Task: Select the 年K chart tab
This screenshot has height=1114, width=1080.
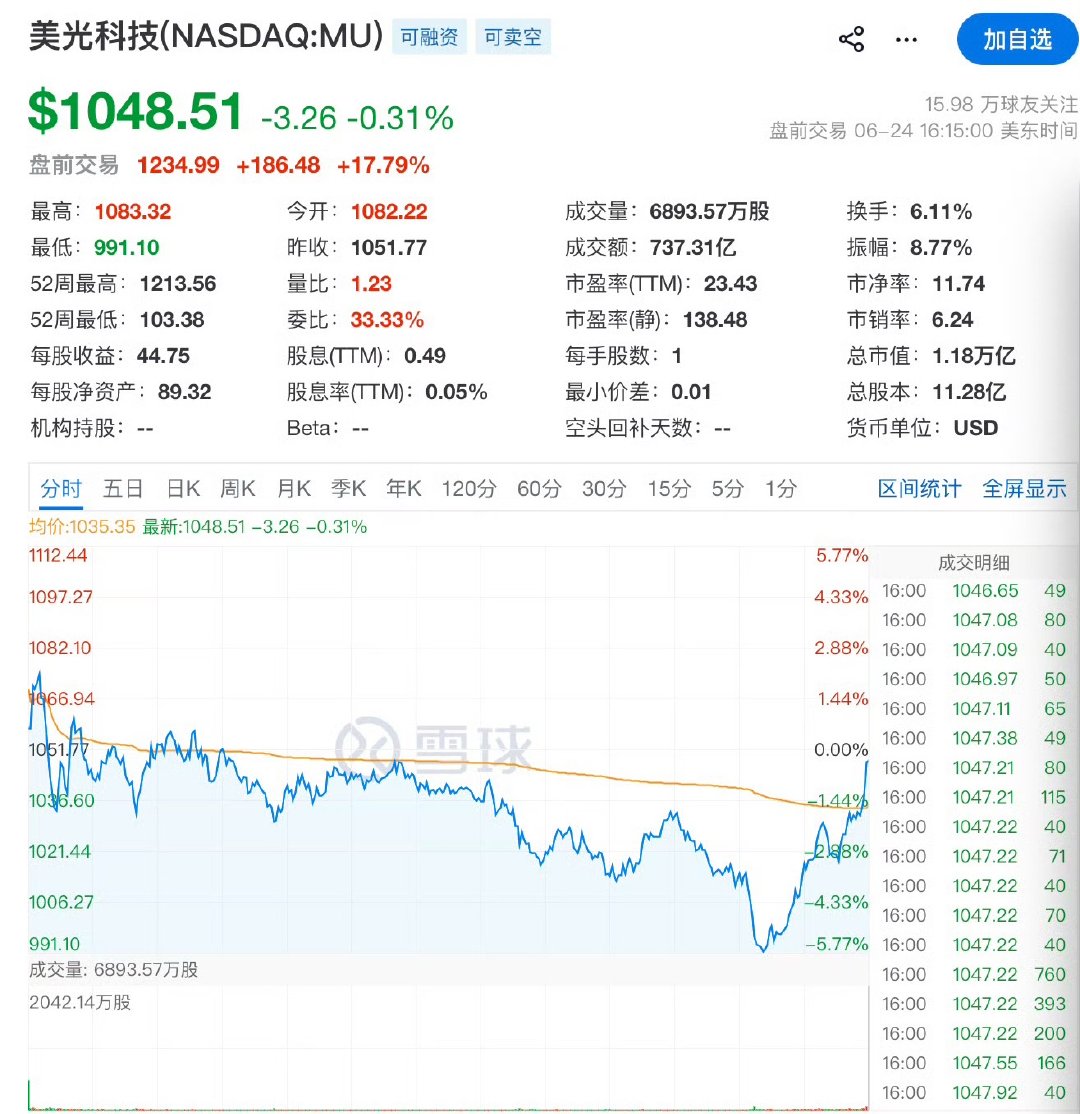Action: point(404,489)
